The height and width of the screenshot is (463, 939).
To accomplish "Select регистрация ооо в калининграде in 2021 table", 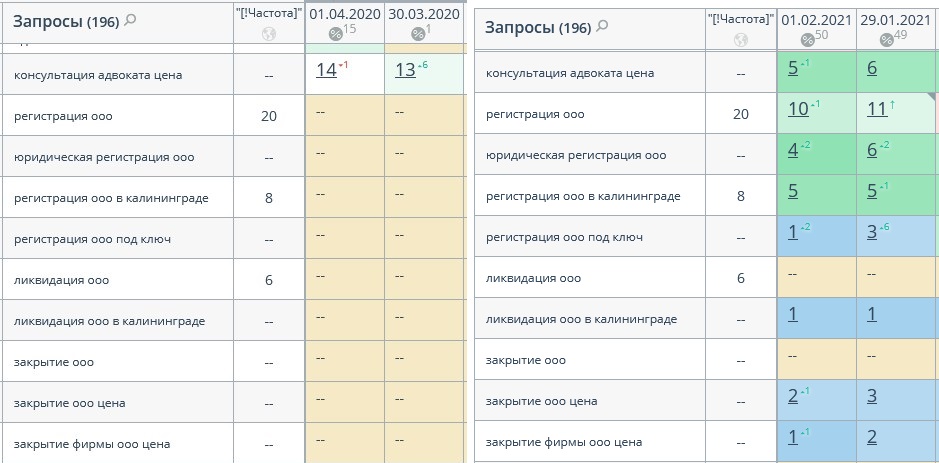I will click(583, 196).
